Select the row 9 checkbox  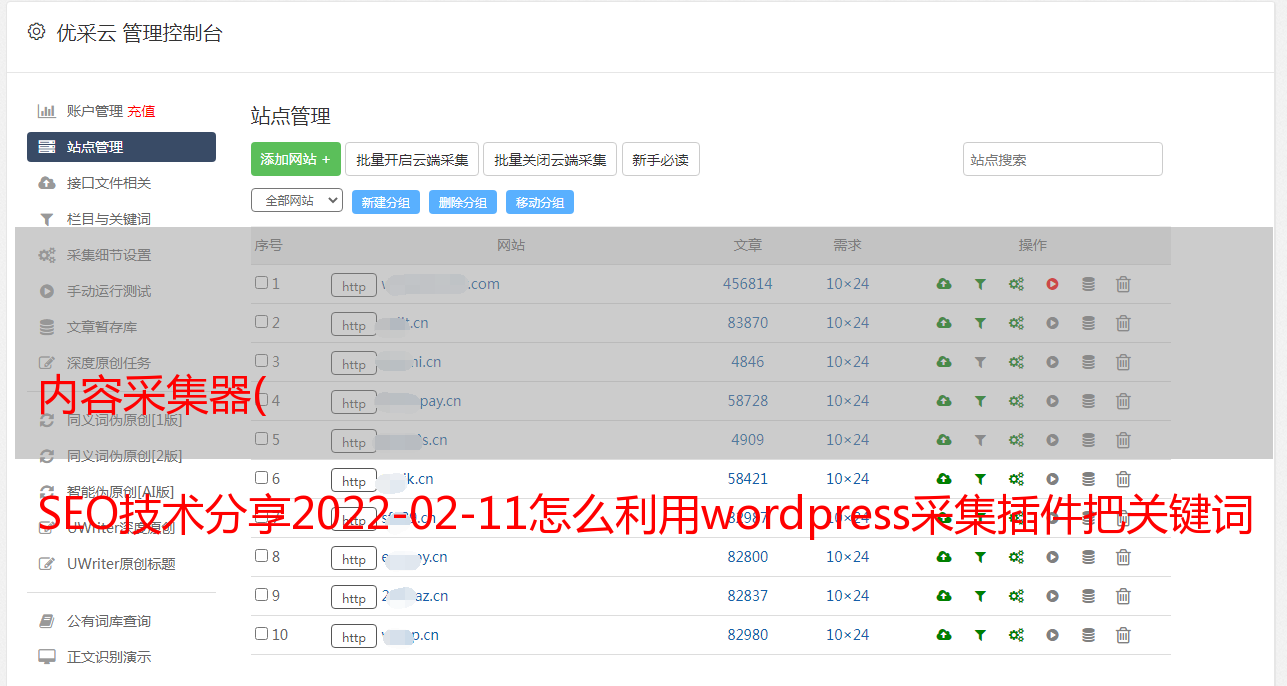261,595
